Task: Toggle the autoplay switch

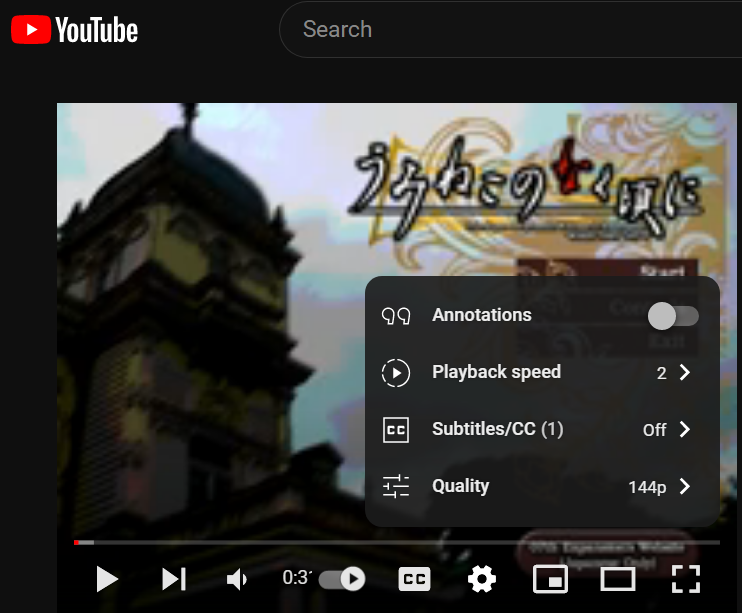Action: (x=342, y=579)
